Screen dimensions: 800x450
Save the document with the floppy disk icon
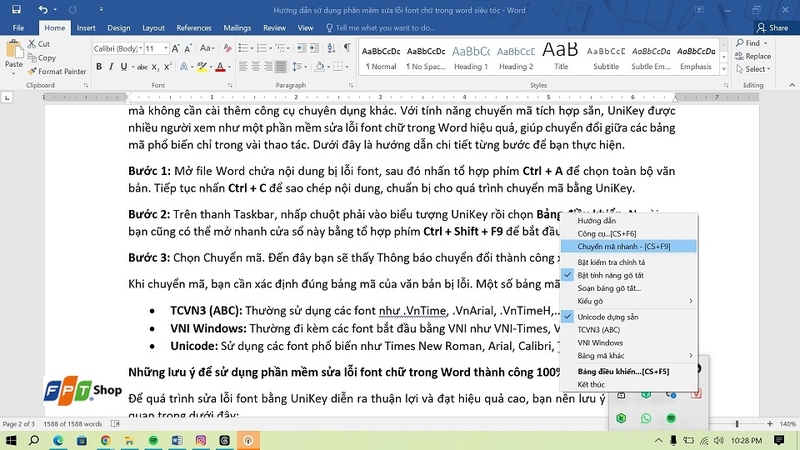(16, 9)
